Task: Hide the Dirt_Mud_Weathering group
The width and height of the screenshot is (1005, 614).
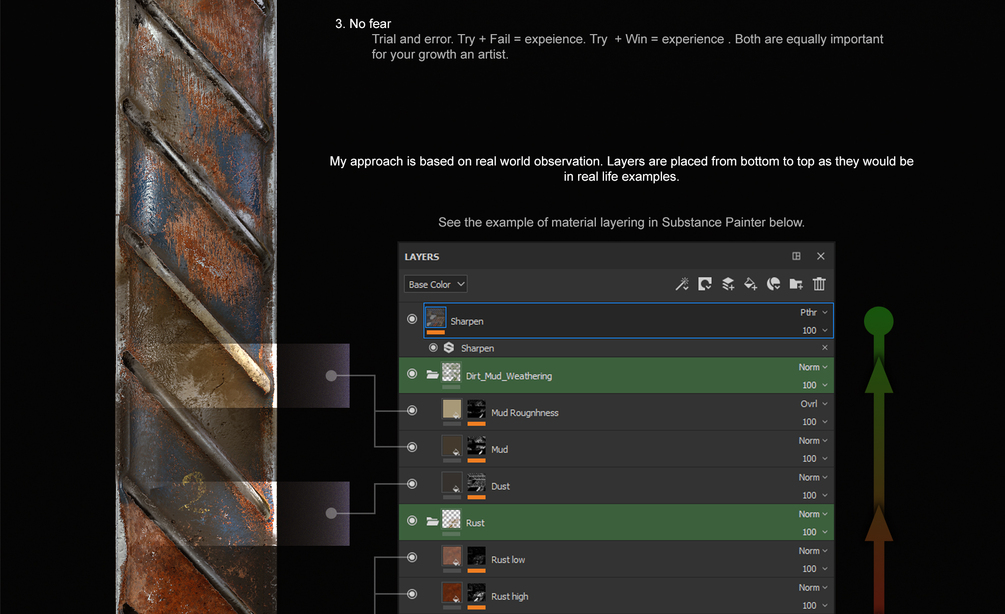Action: click(x=412, y=374)
